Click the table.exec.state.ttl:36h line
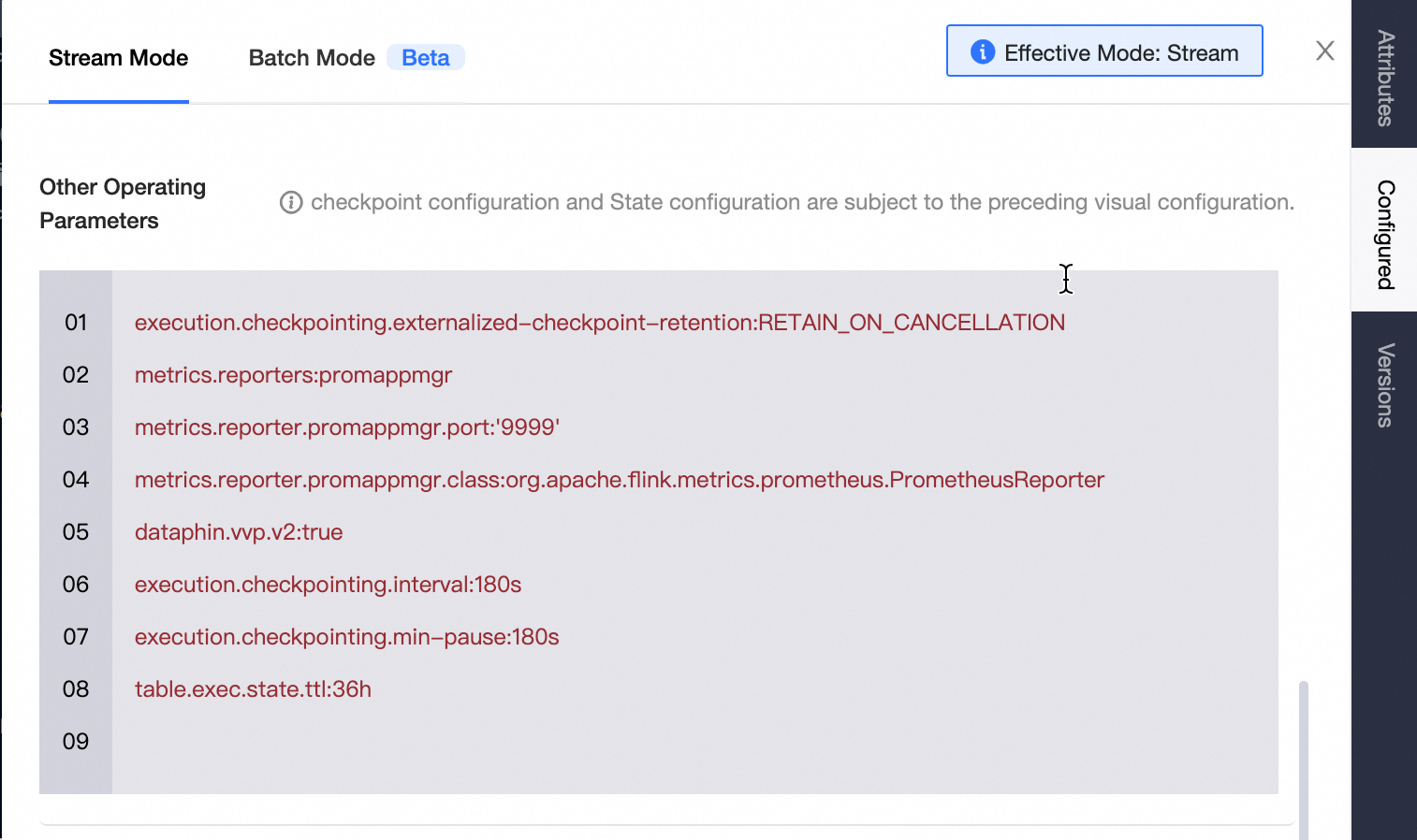 253,689
